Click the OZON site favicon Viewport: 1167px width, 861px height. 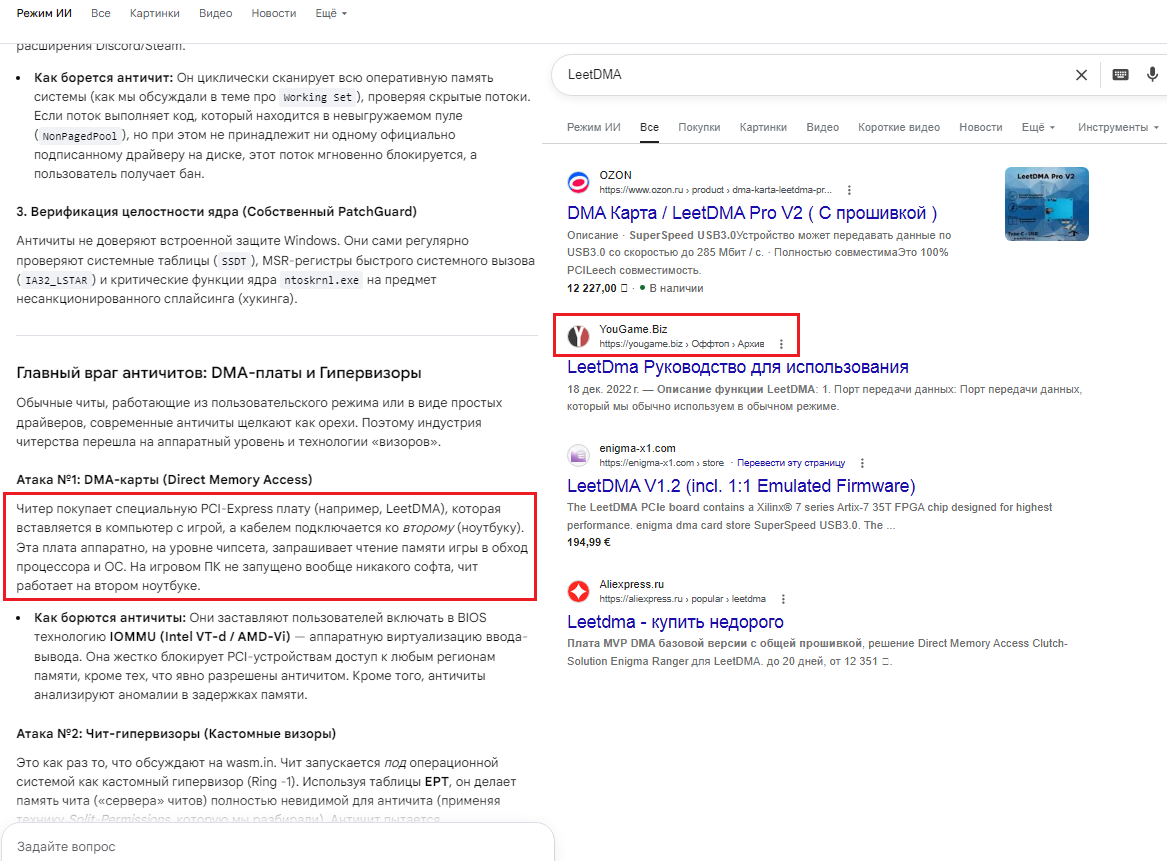[578, 182]
